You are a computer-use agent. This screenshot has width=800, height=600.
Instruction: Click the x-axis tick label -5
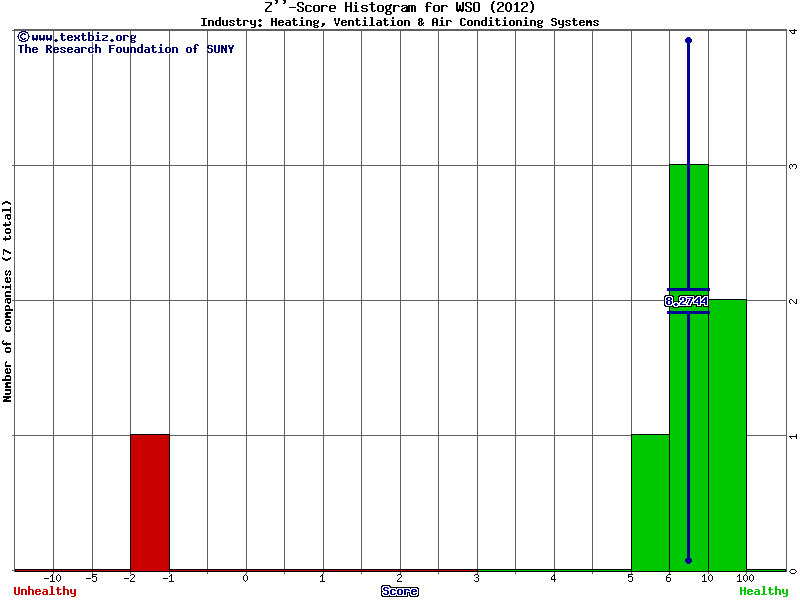click(x=91, y=578)
